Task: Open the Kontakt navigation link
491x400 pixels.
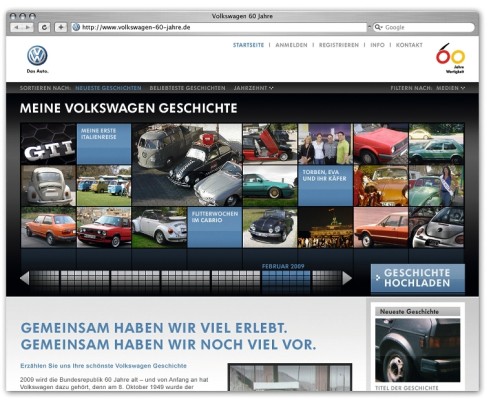Action: coord(409,45)
